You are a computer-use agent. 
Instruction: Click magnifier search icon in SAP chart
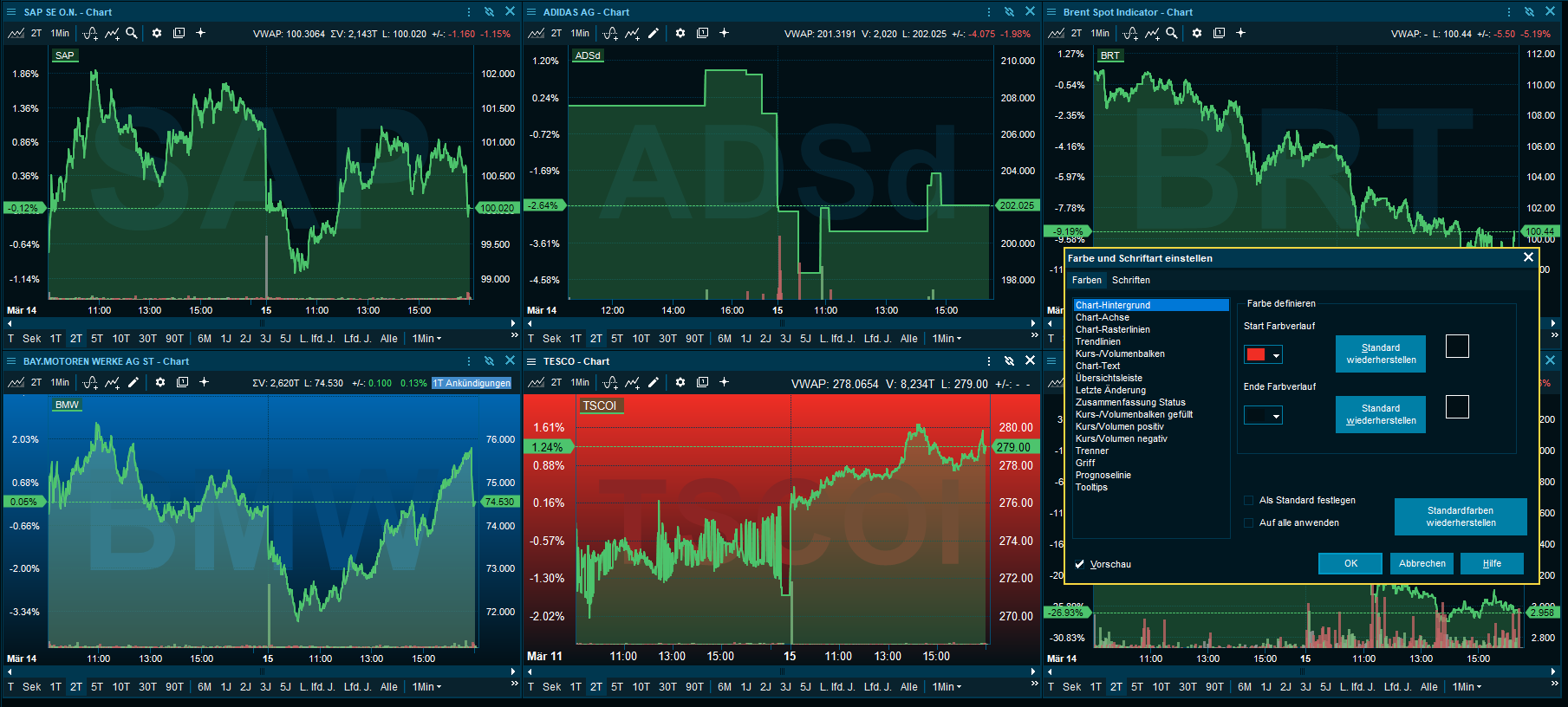132,33
